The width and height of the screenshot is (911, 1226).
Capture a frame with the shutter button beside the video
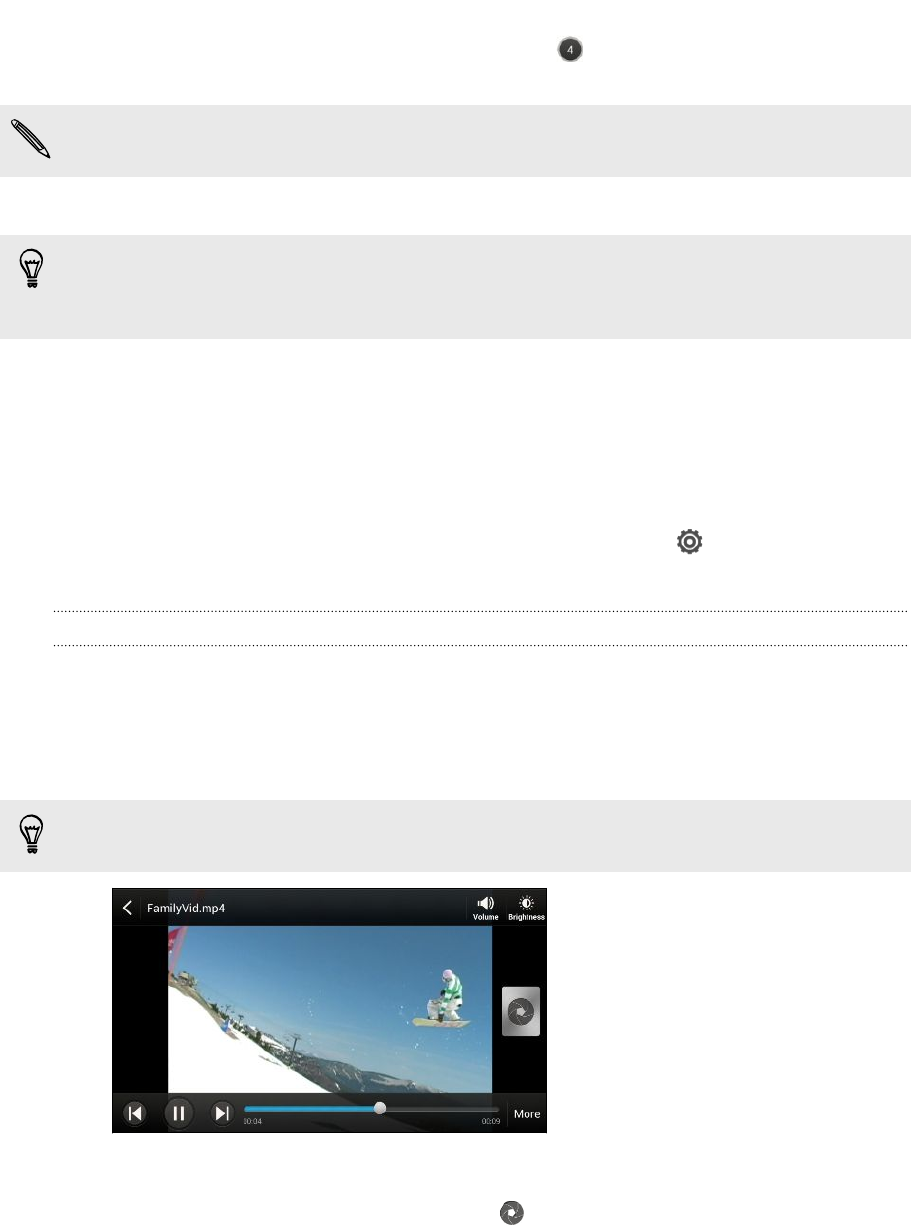[520, 1011]
